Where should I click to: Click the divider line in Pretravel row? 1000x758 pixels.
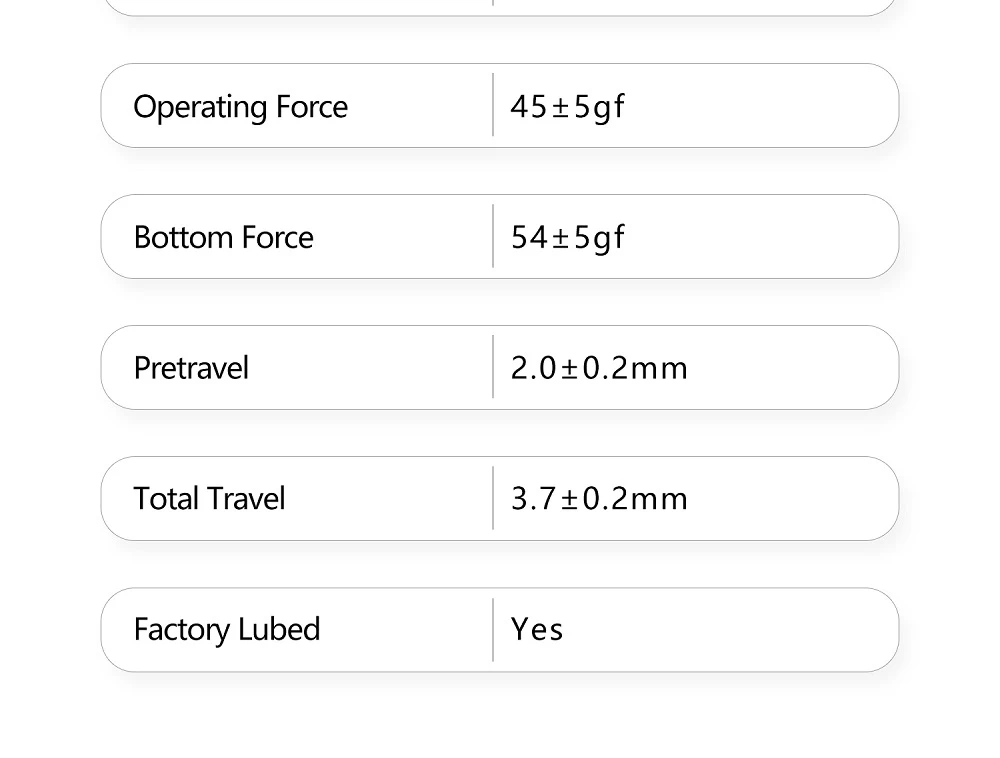493,367
